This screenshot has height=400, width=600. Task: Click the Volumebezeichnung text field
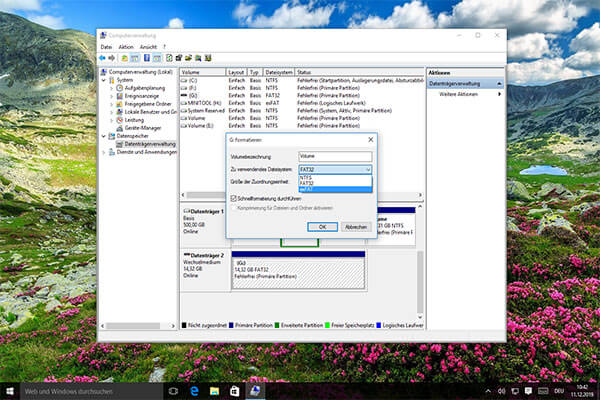(x=335, y=156)
